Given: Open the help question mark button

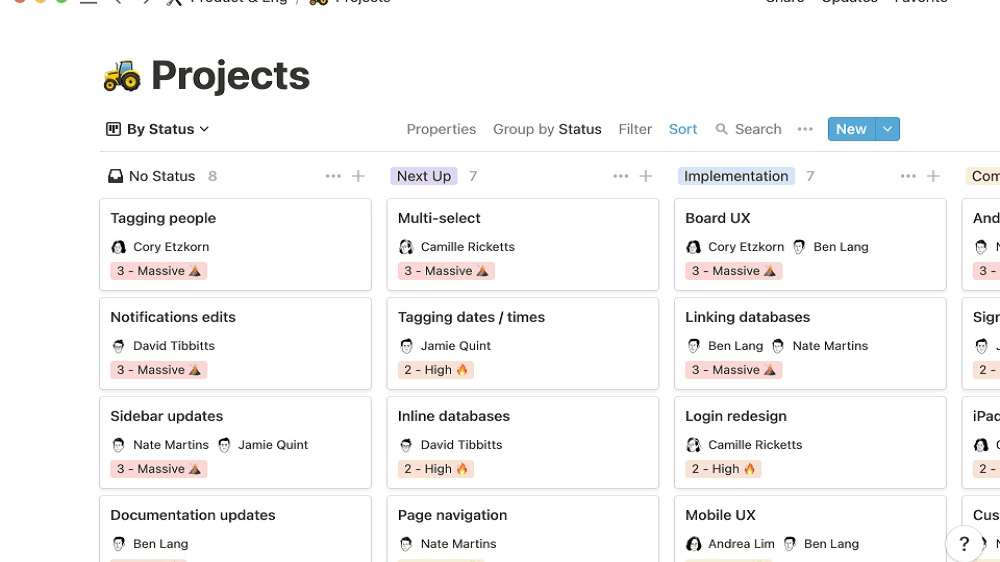Looking at the screenshot, I should [964, 544].
